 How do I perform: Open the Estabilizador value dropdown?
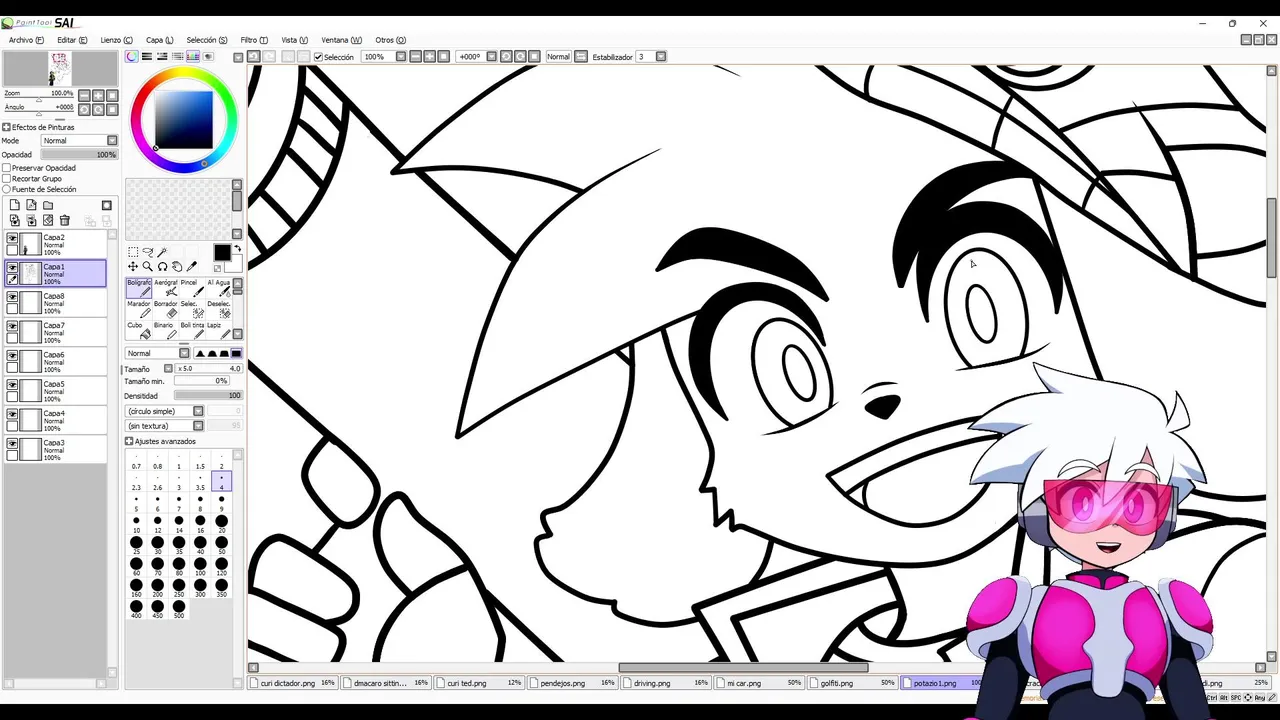[661, 57]
